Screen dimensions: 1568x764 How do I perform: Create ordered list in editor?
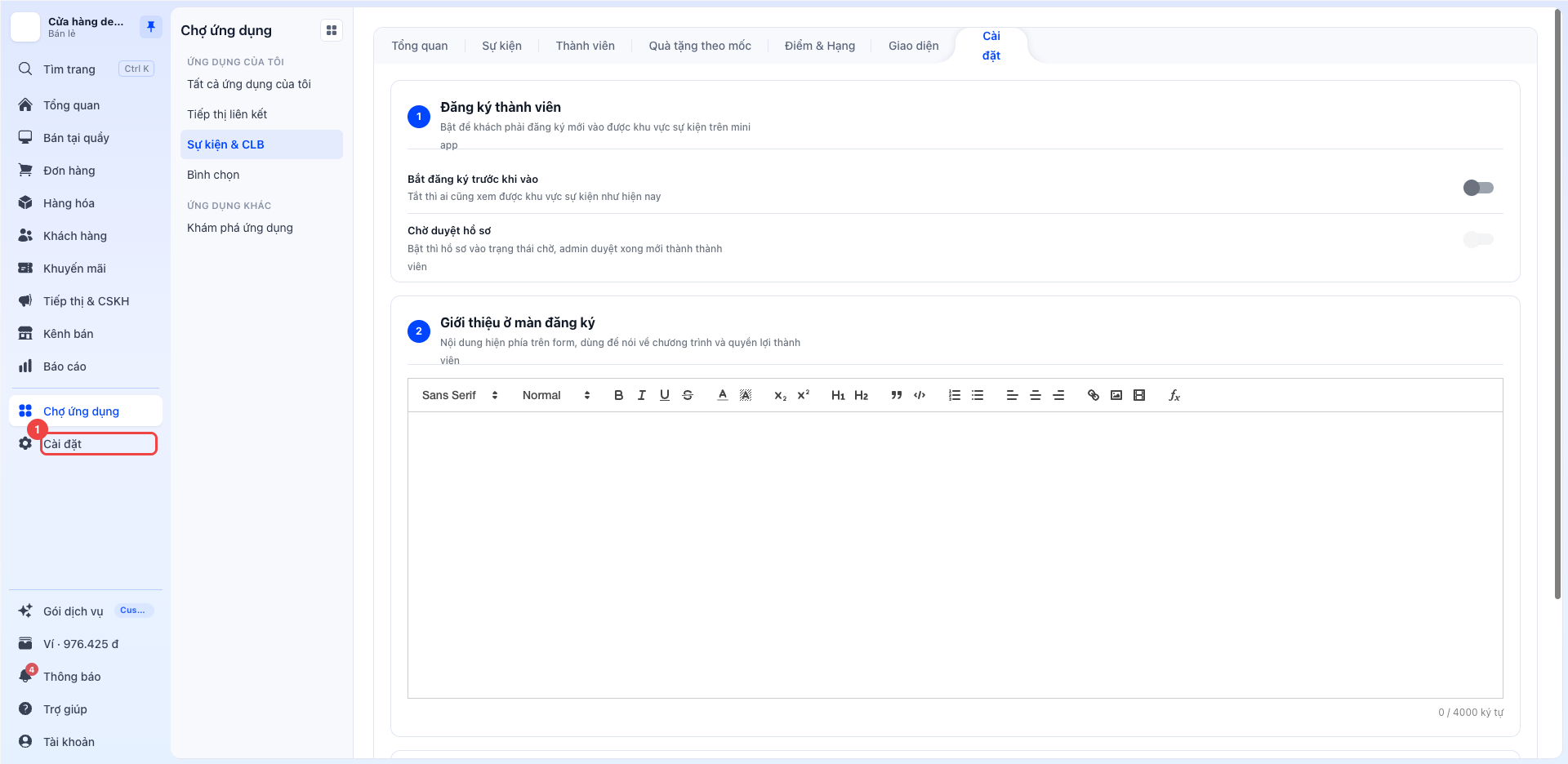954,395
